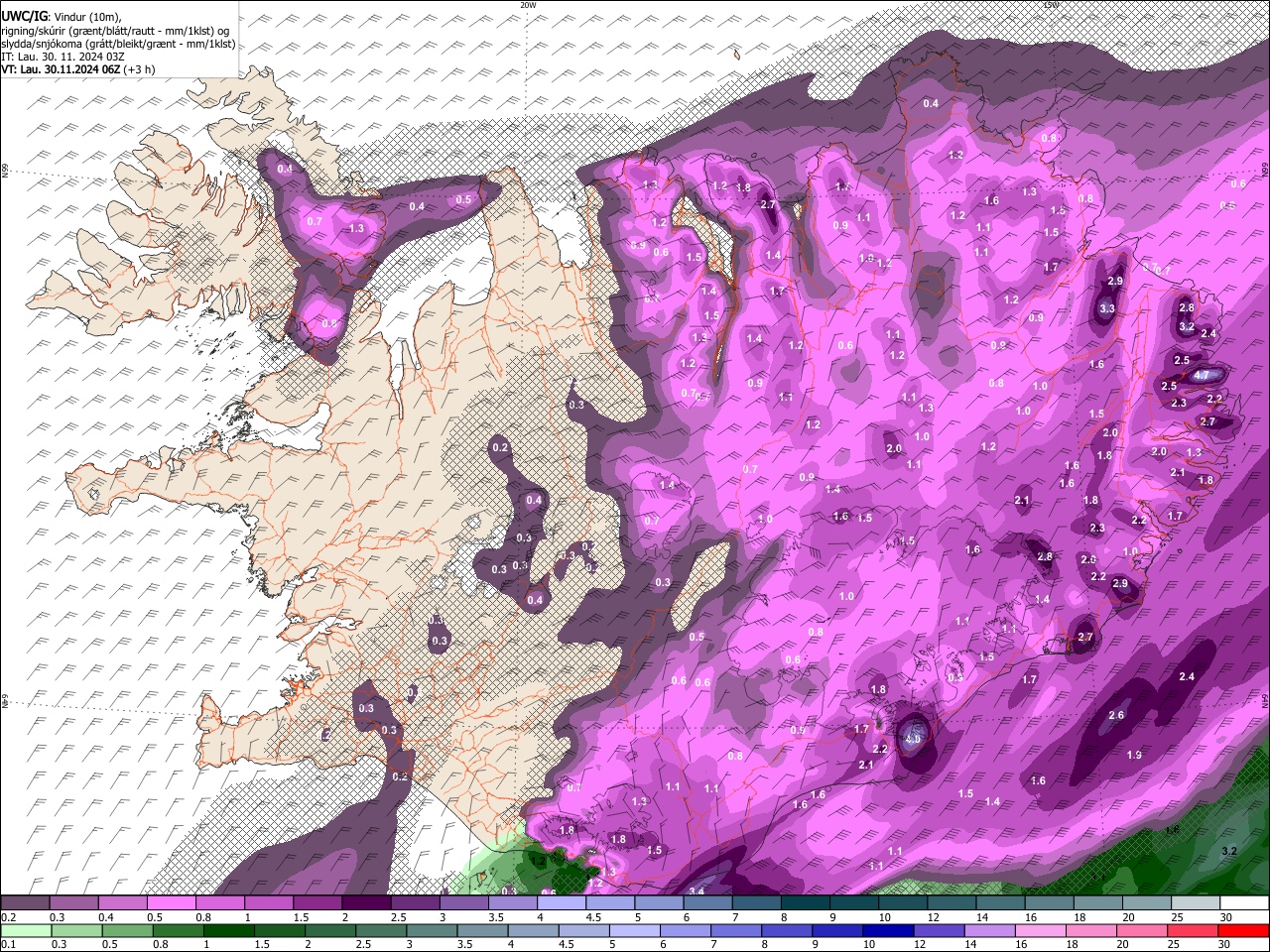Select the "slydda/snjókoma" description line in the header box
Image resolution: width=1270 pixels, height=952 pixels.
coord(118,44)
